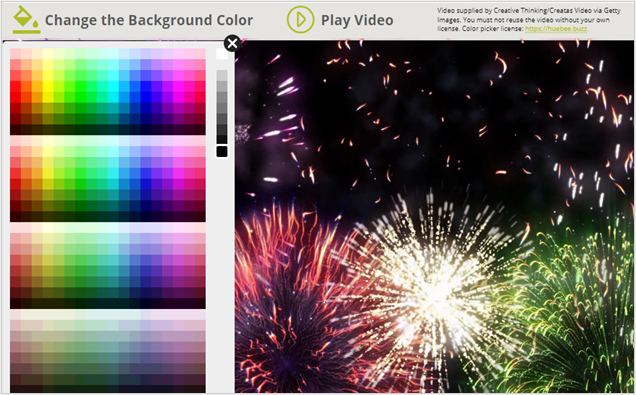This screenshot has height=395, width=636.
Task: Click the circular play video icon
Action: (x=300, y=19)
